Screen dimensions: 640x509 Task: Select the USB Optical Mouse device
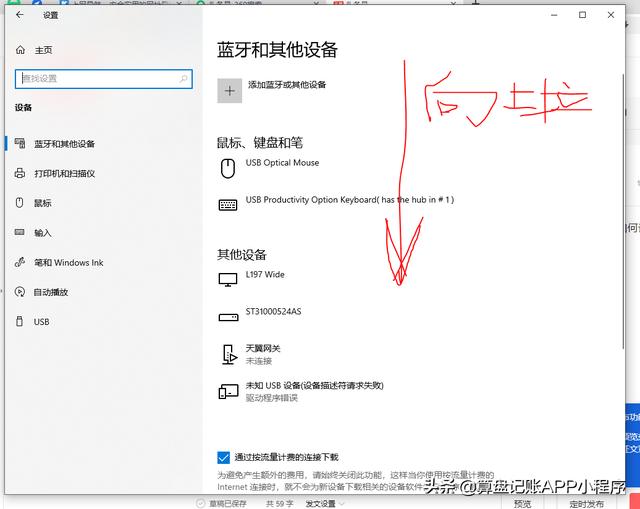[x=269, y=168]
